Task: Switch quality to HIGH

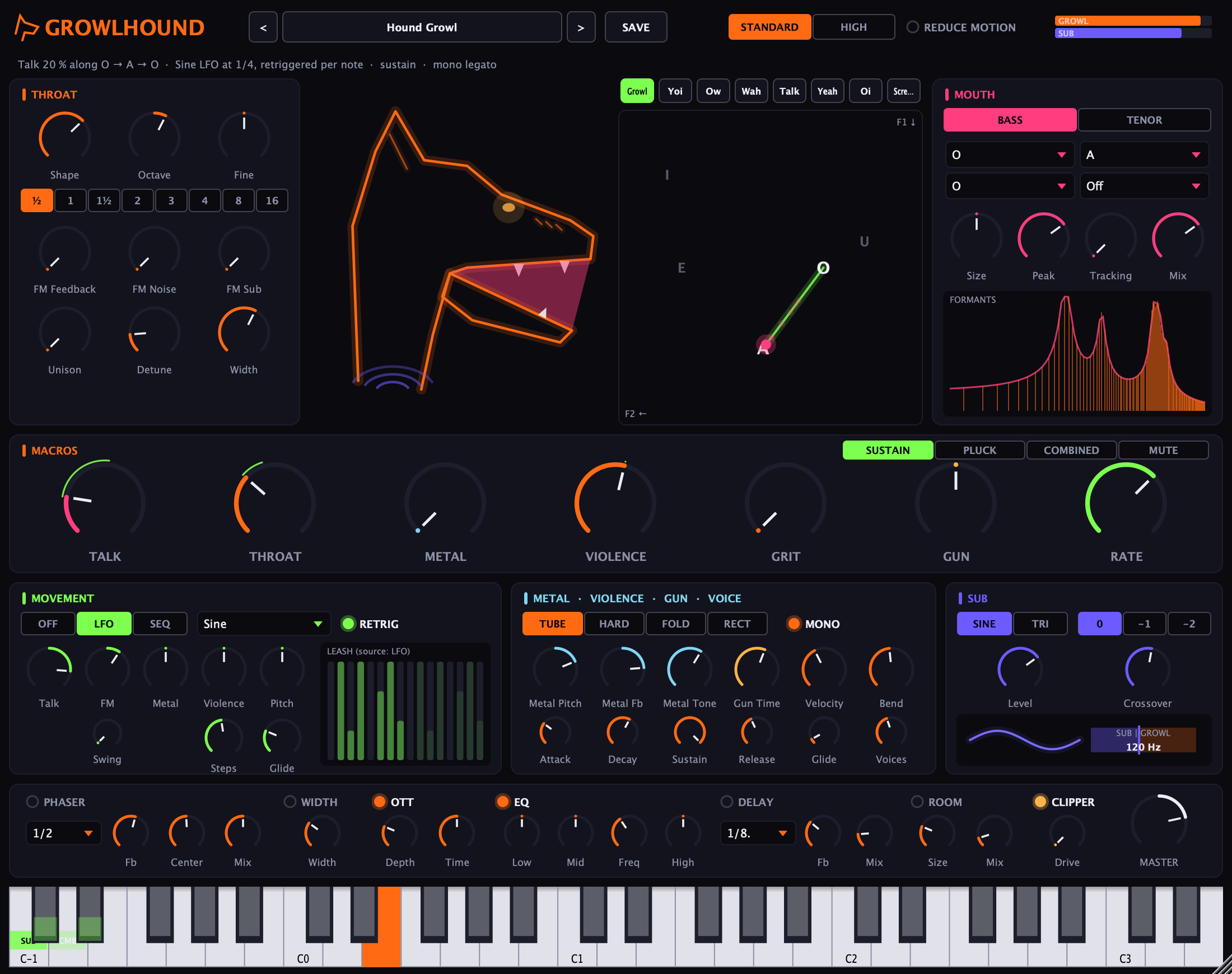Action: pos(853,27)
